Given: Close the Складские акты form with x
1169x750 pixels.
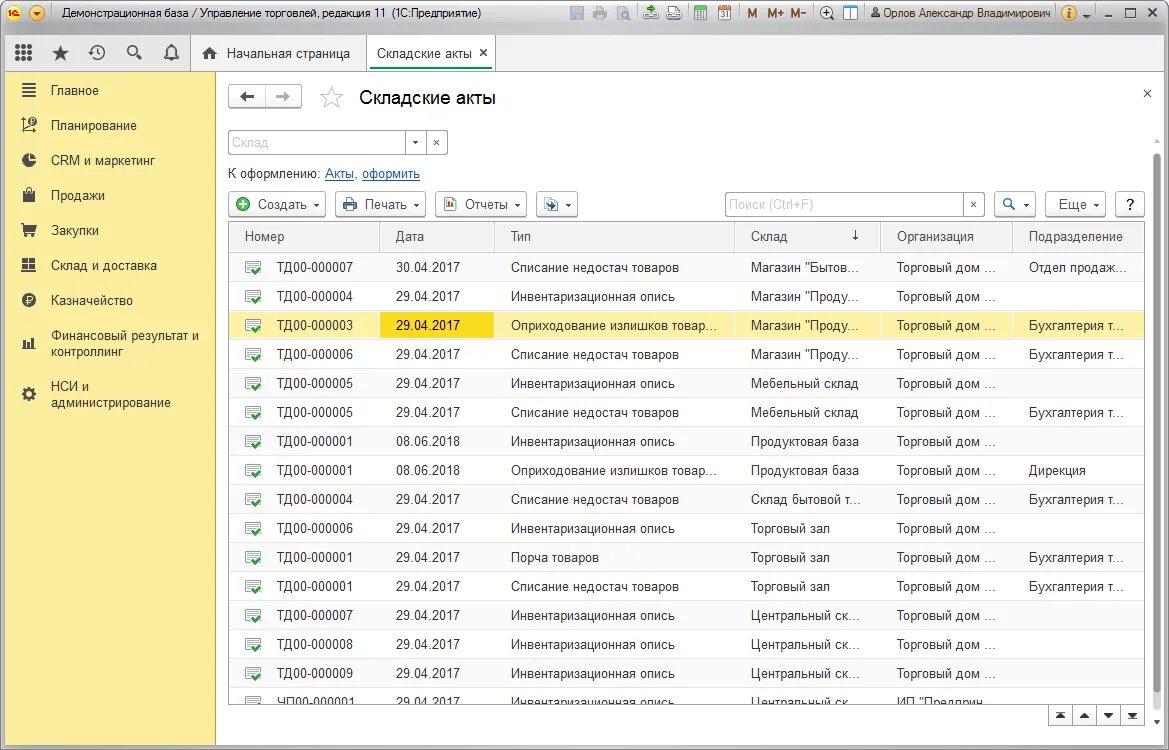Looking at the screenshot, I should click(x=1147, y=93).
